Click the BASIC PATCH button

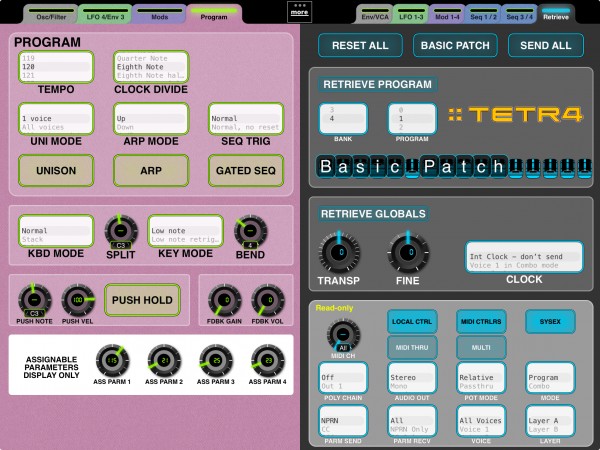[455, 46]
